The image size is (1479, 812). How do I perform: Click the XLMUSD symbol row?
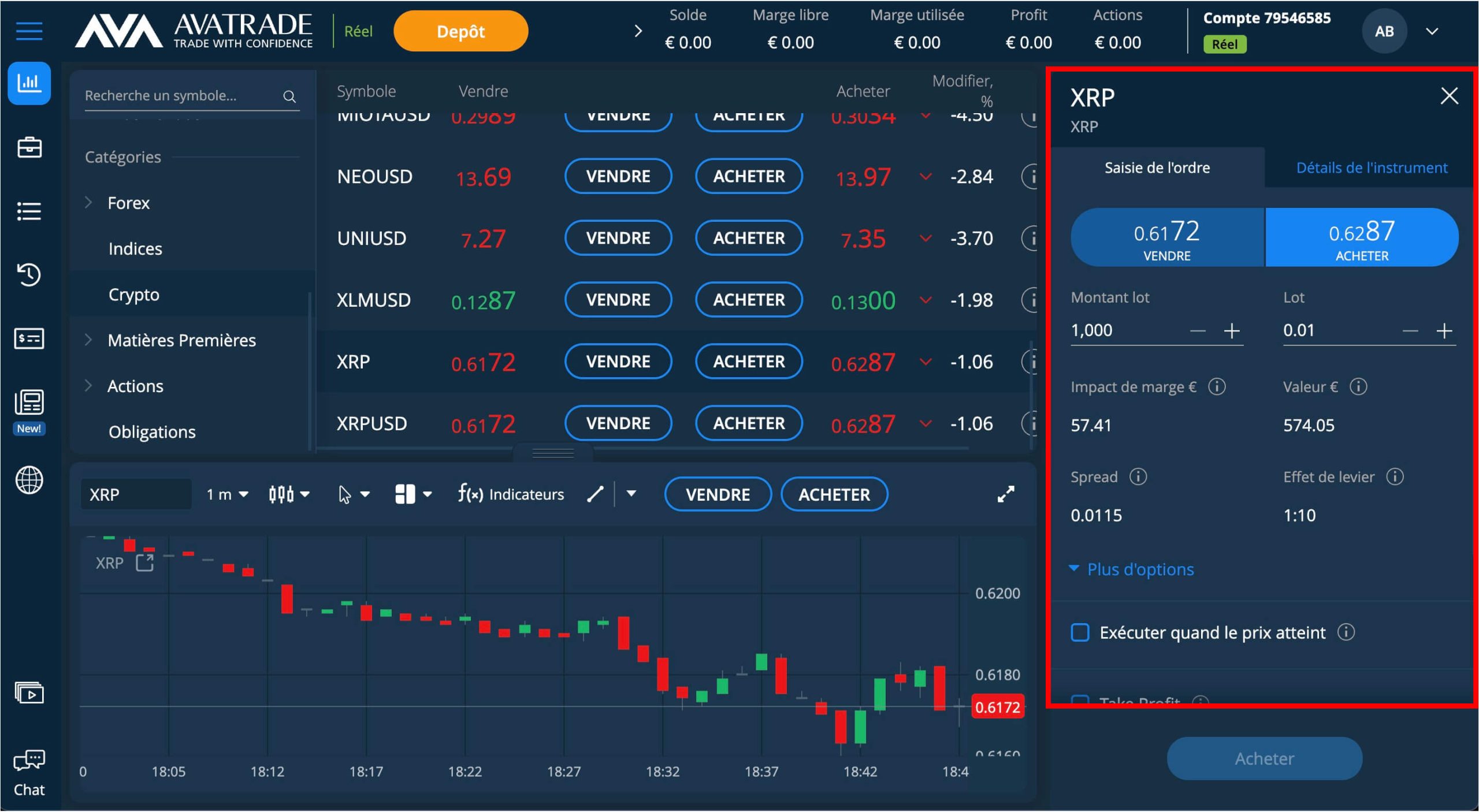pos(677,300)
